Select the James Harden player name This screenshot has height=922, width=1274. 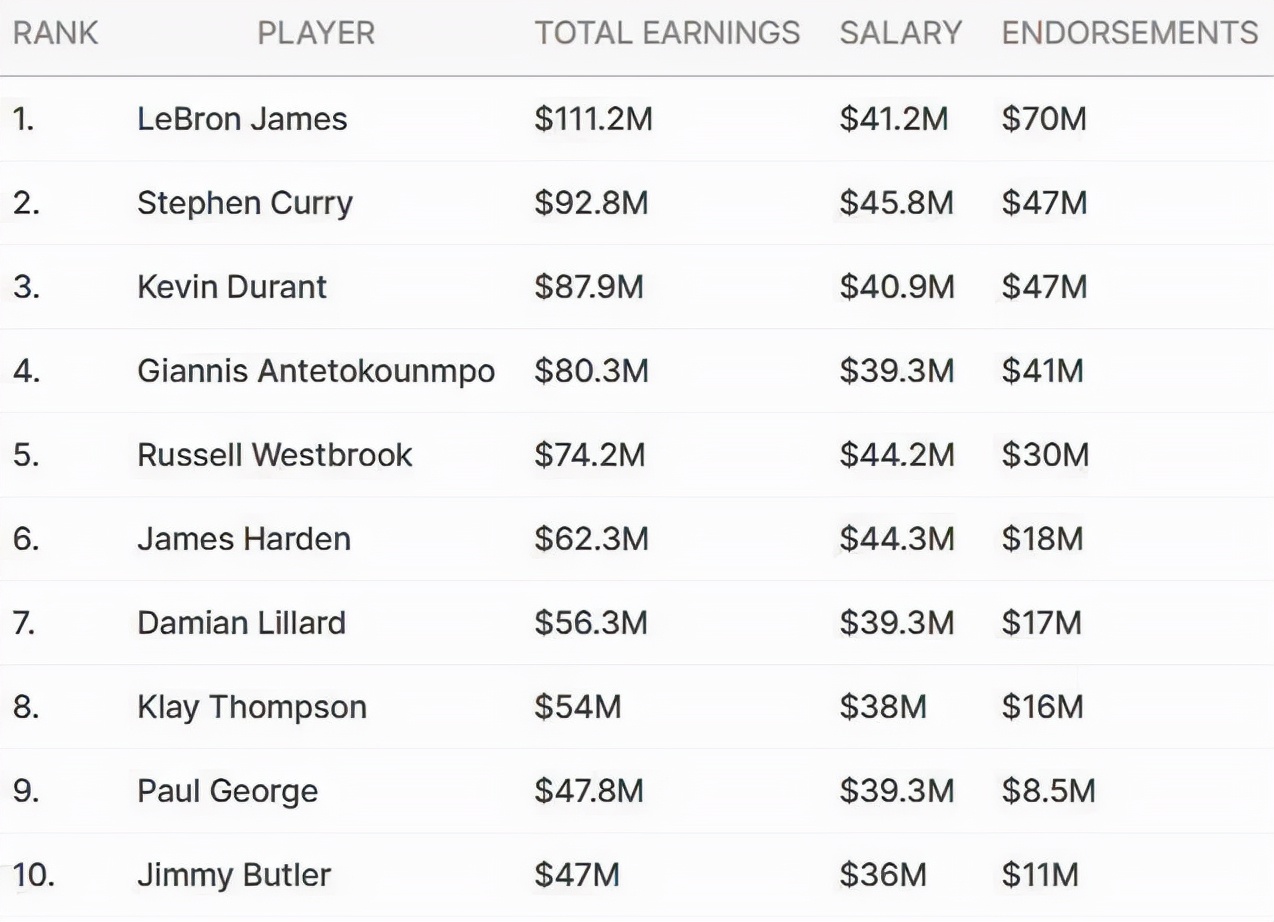[244, 539]
